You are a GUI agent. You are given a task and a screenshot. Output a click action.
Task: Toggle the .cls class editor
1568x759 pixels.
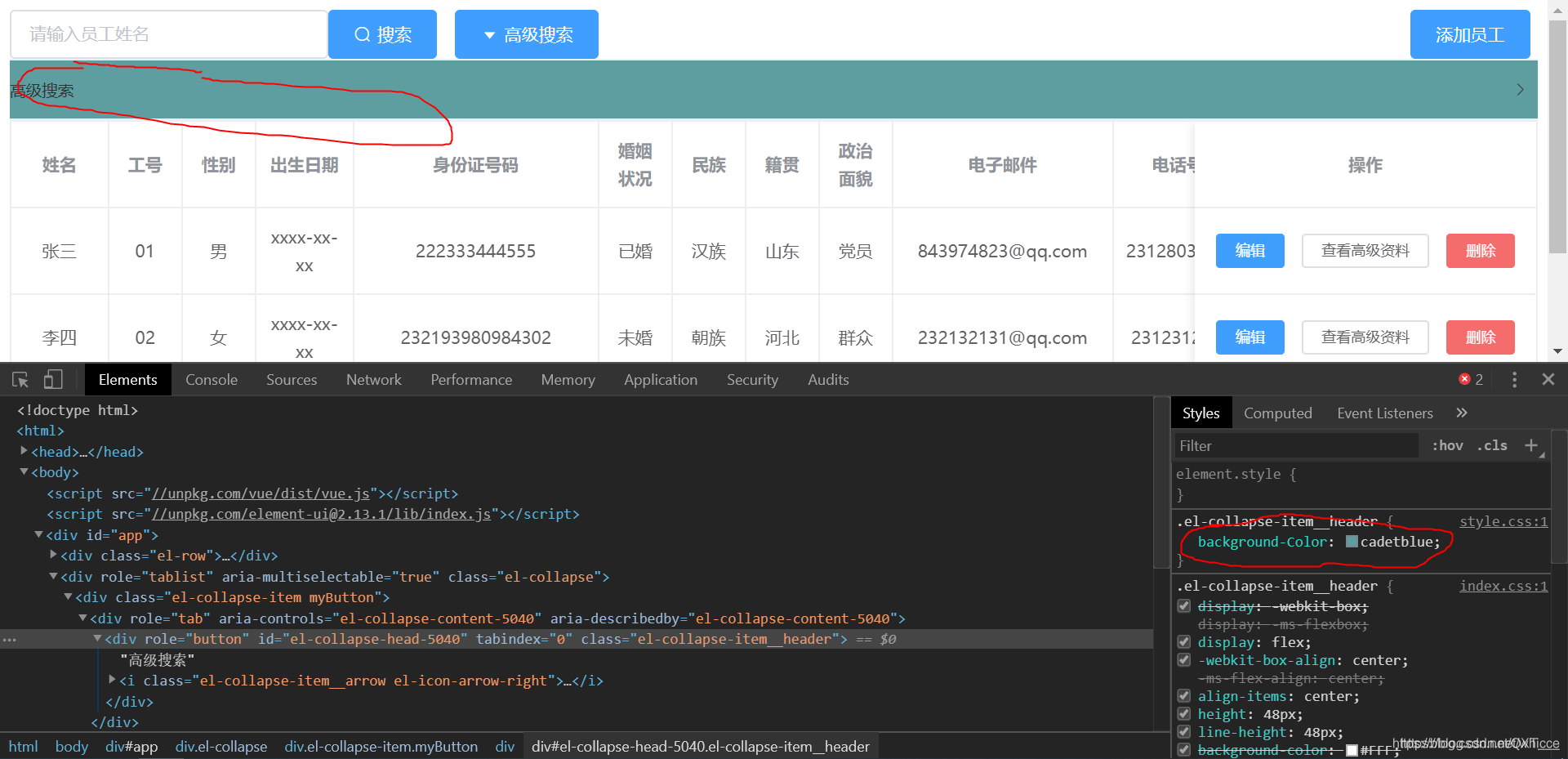(1492, 445)
